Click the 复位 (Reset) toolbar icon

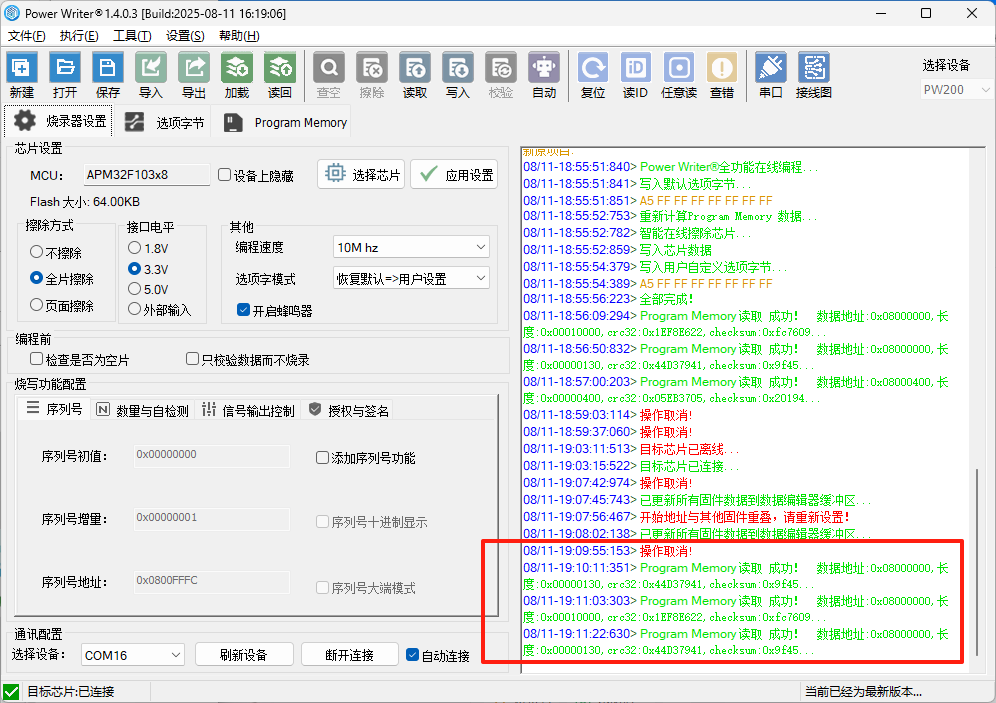tap(593, 76)
